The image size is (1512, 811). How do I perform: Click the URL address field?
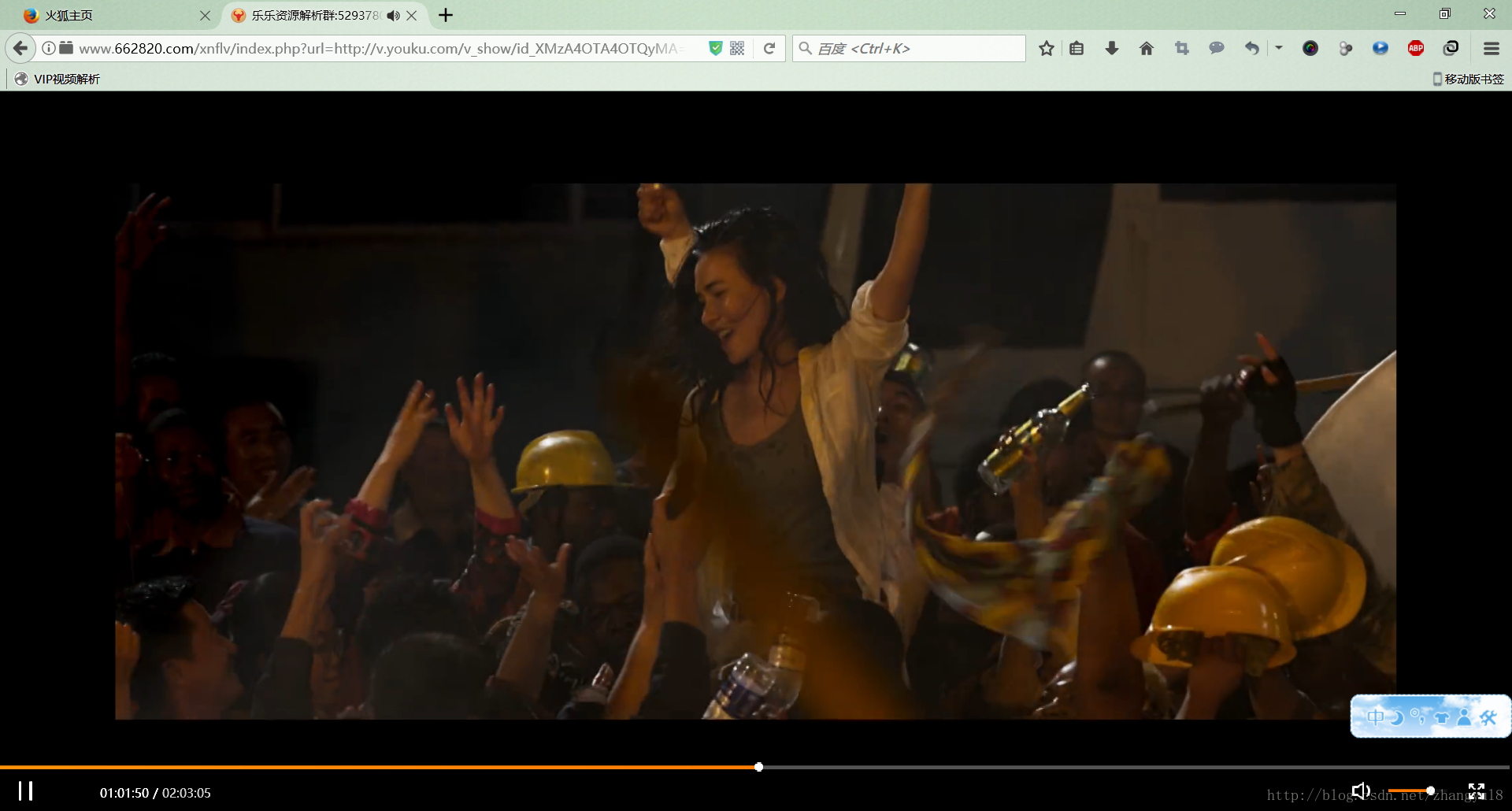[x=382, y=48]
